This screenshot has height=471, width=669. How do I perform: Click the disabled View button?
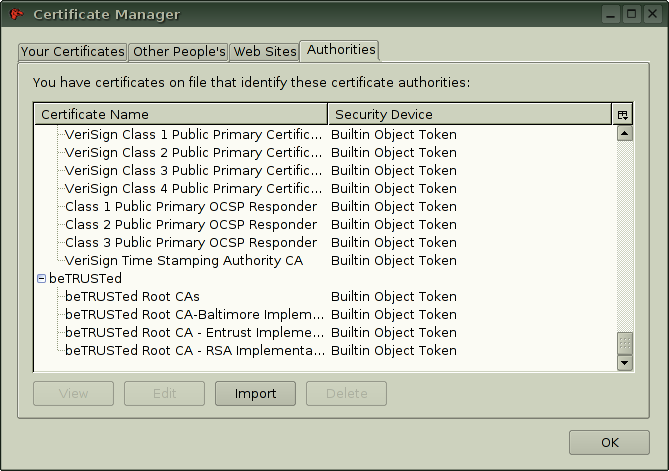[73, 393]
